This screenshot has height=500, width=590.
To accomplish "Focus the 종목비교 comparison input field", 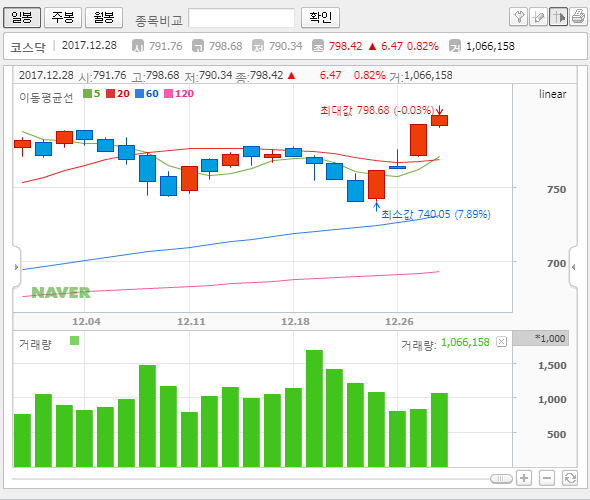I will 242,18.
